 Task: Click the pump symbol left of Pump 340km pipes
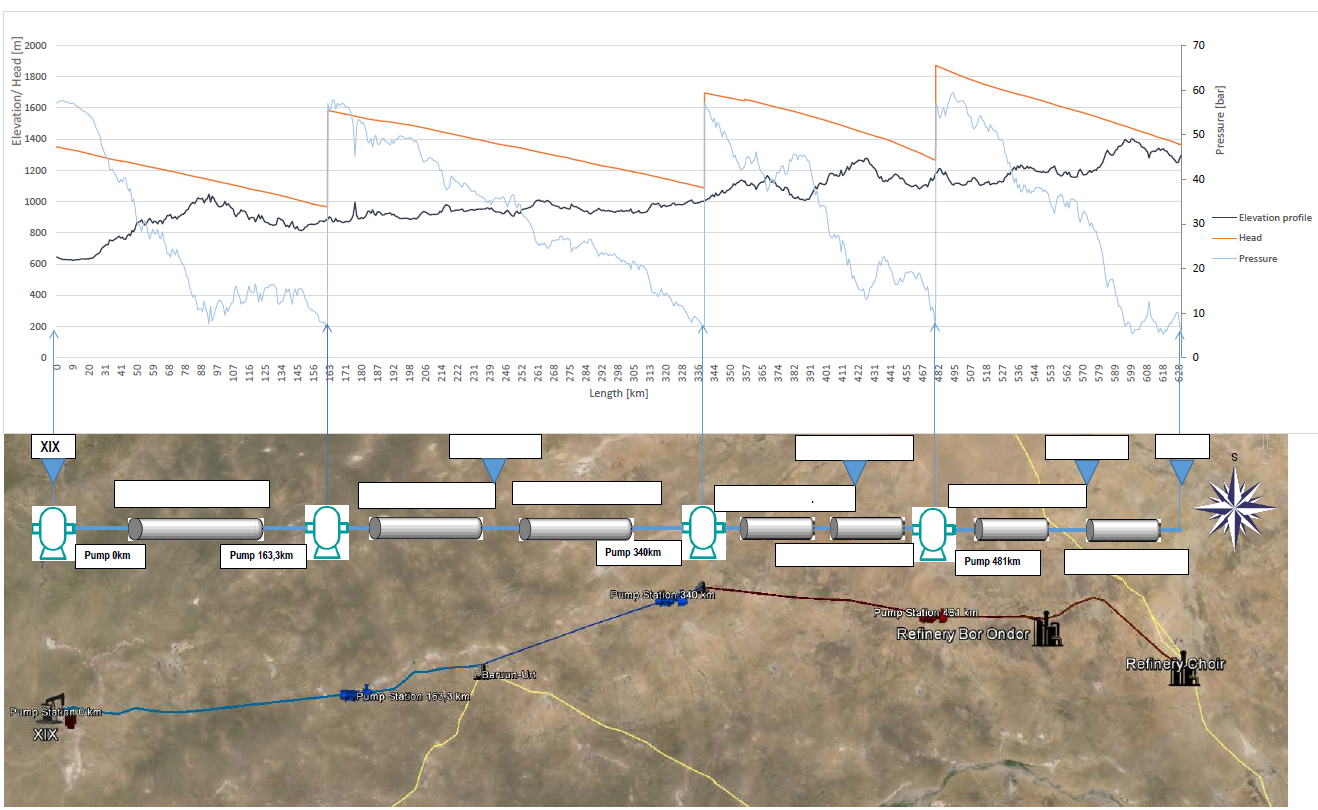point(702,532)
